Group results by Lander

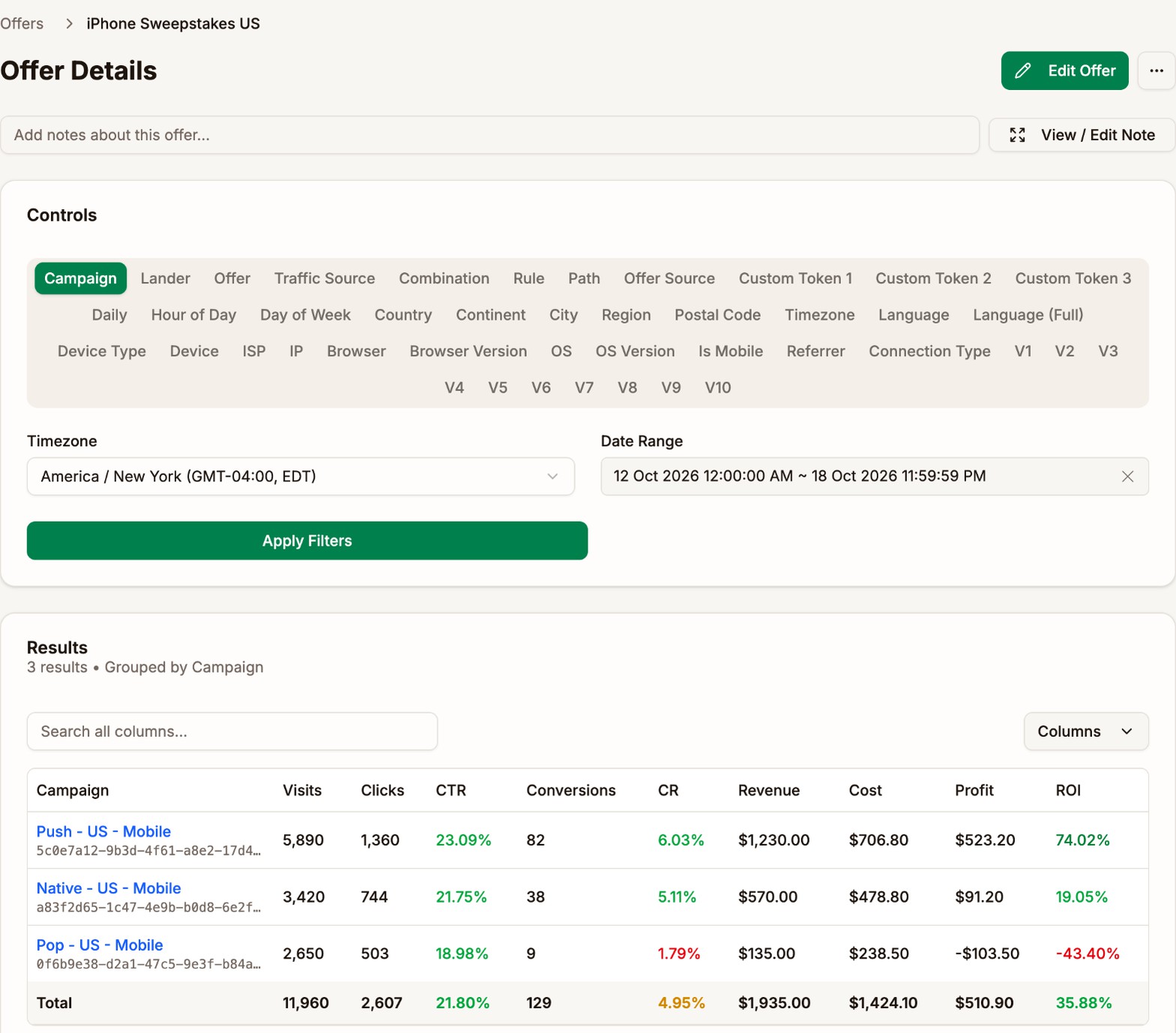point(166,278)
